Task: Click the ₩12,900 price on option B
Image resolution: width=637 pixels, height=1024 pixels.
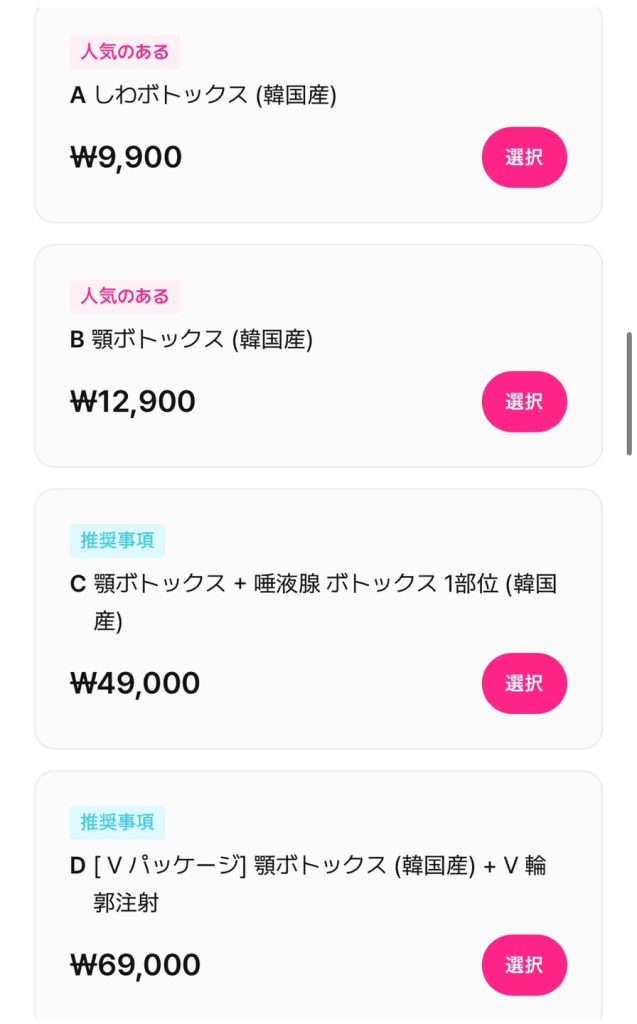Action: (x=128, y=401)
